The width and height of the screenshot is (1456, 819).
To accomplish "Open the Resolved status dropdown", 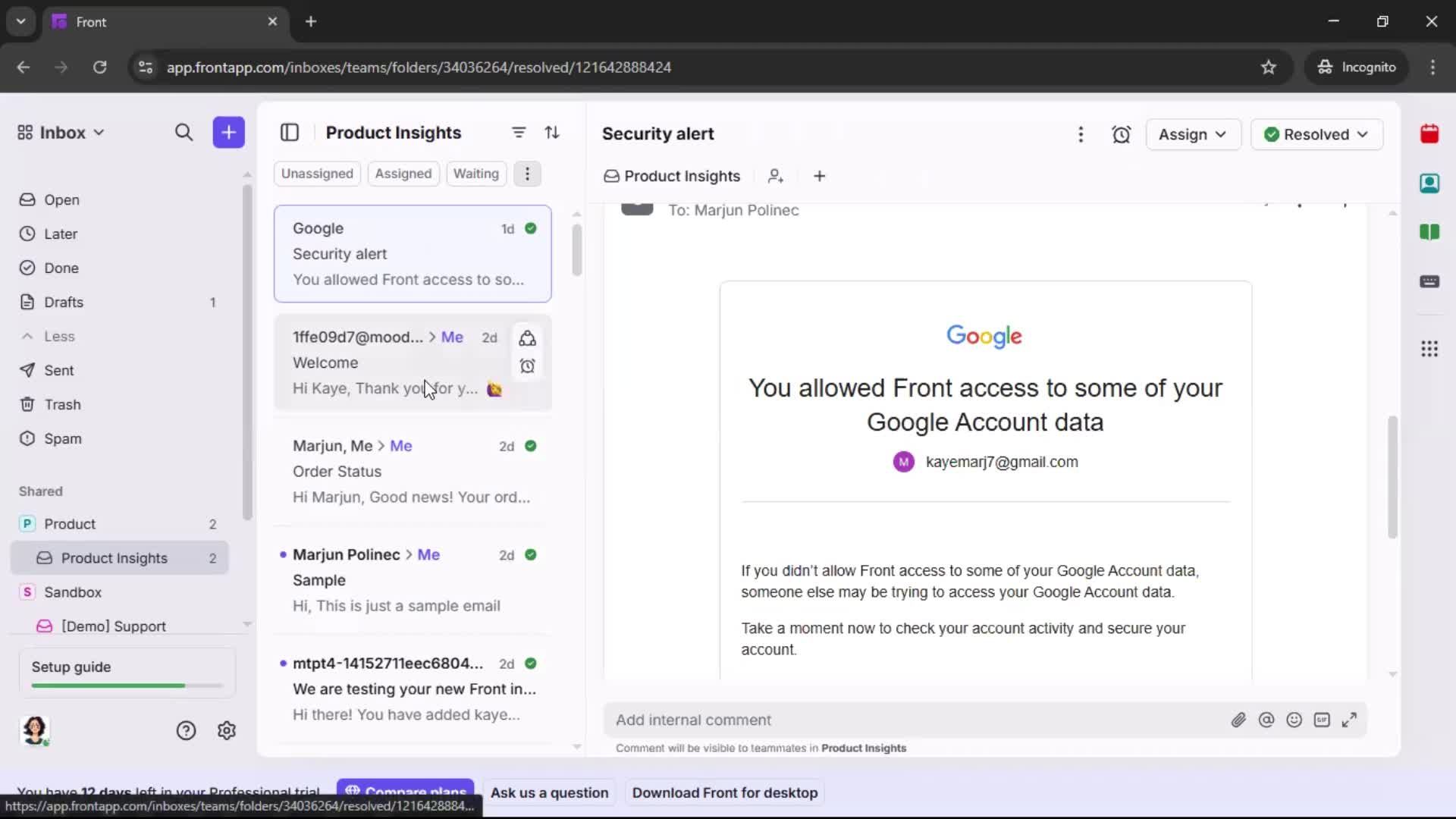I will point(1316,134).
